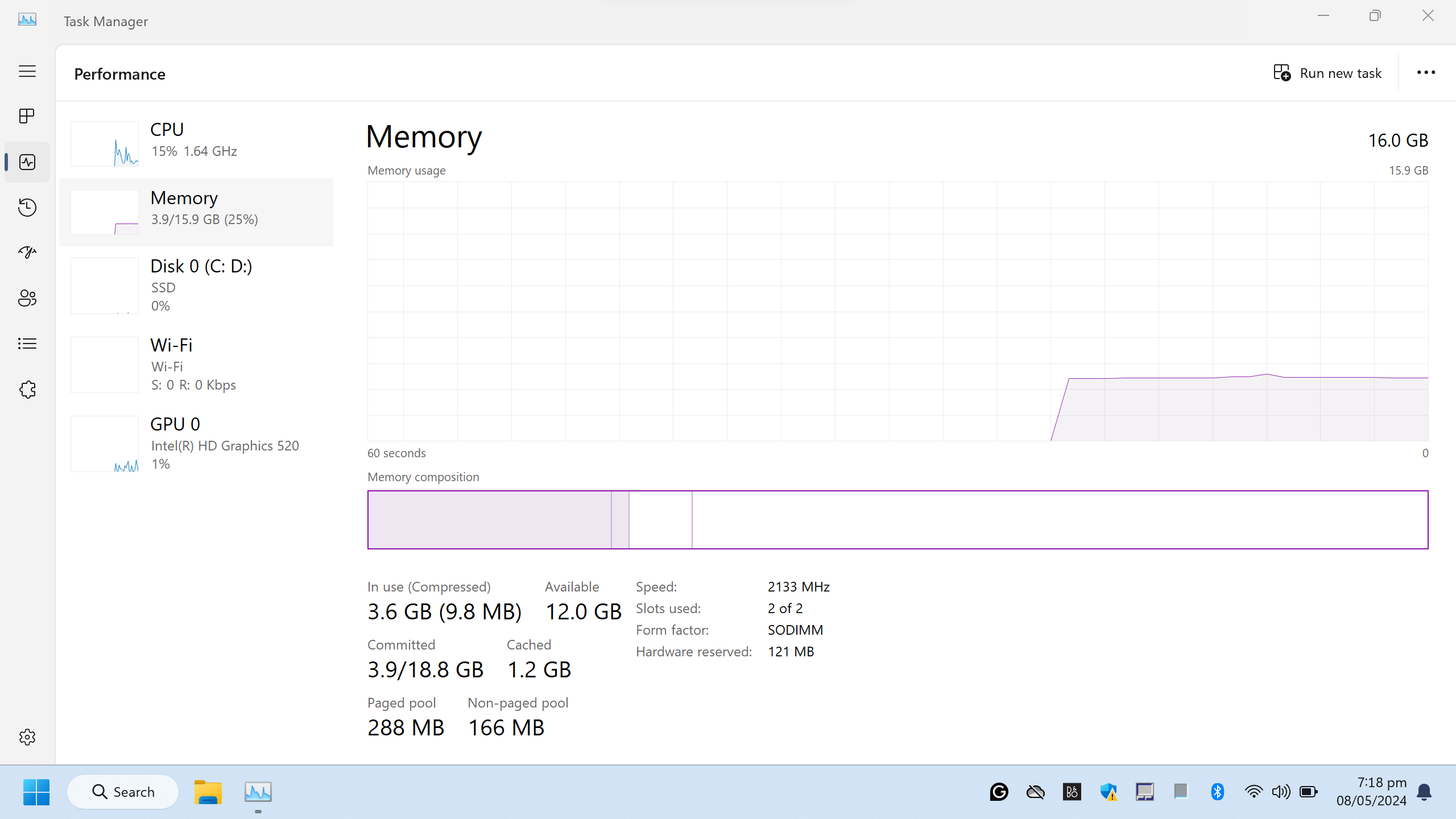Open Task Manager settings gear

(27, 737)
